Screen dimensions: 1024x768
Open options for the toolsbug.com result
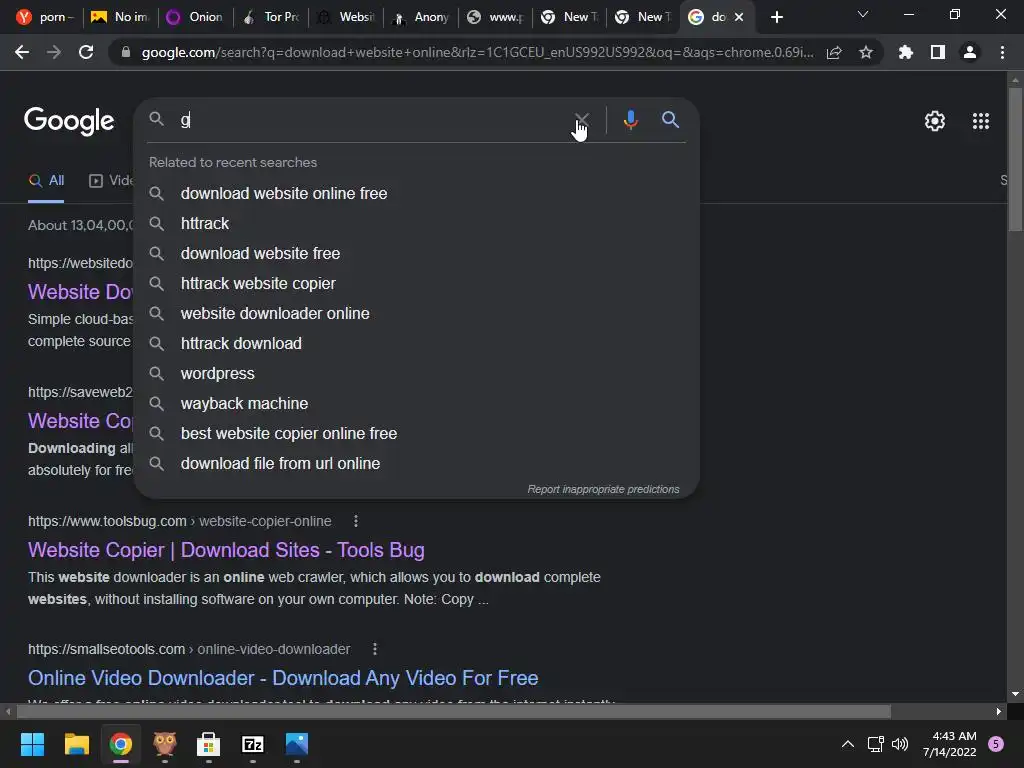pyautogui.click(x=355, y=521)
